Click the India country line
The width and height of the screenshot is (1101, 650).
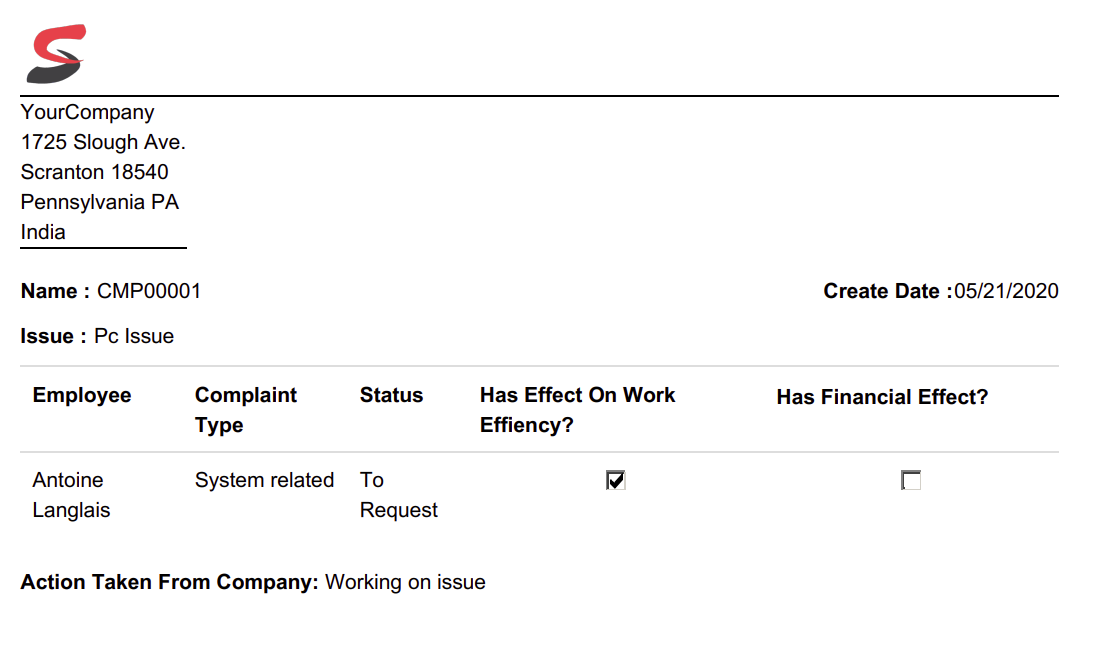pos(43,232)
